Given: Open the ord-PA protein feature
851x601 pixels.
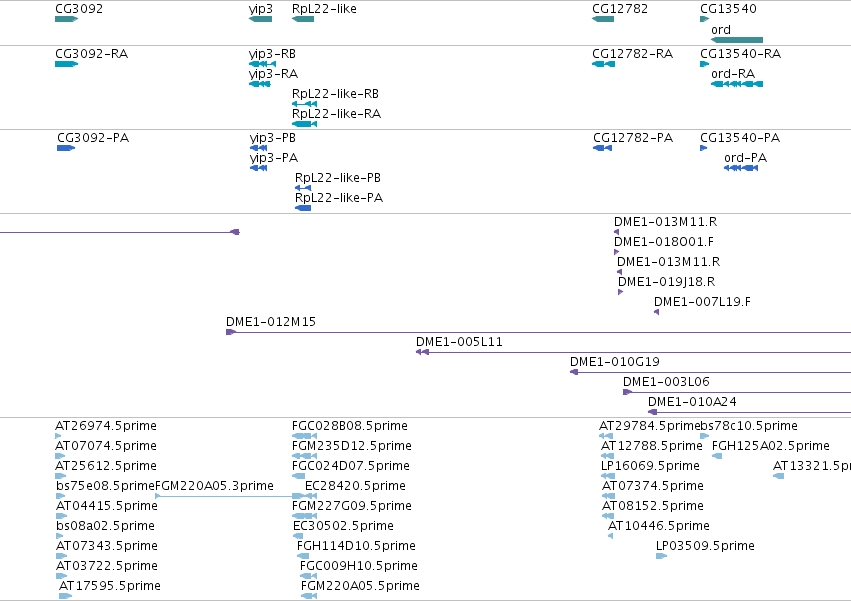Looking at the screenshot, I should [741, 168].
